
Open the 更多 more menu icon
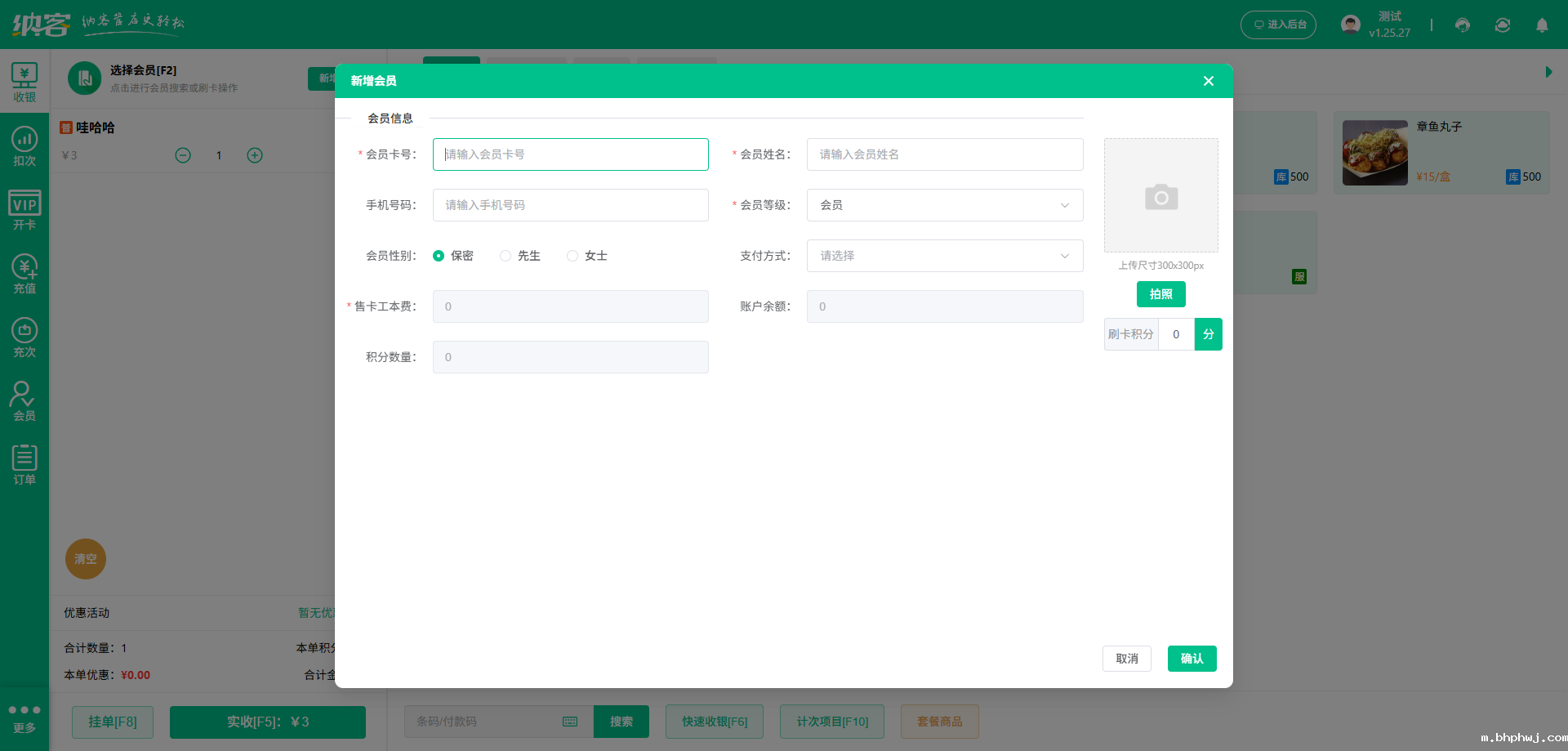tap(24, 719)
